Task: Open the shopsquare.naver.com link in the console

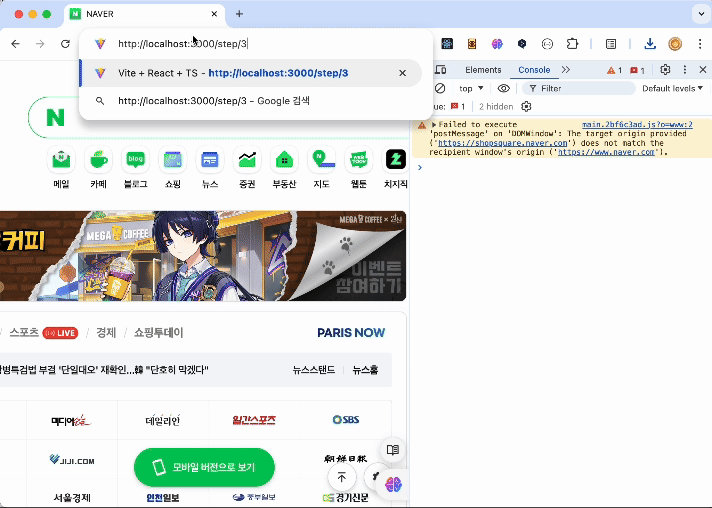Action: [x=503, y=143]
